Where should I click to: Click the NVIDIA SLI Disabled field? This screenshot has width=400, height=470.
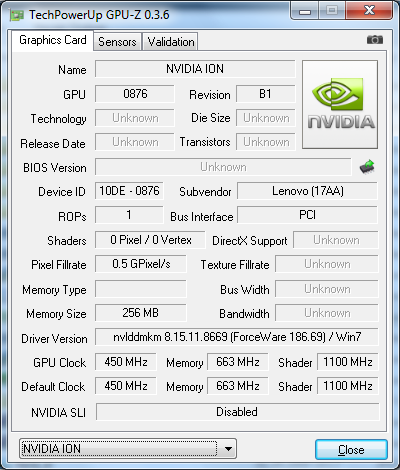tap(237, 412)
